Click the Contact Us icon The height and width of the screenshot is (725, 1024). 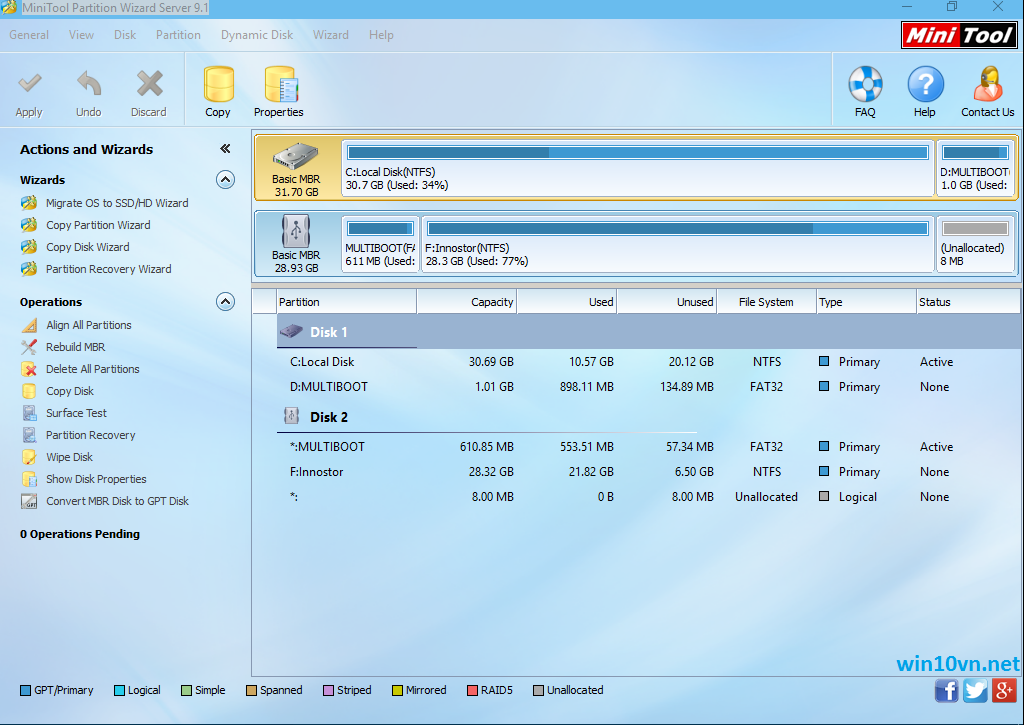pos(988,84)
